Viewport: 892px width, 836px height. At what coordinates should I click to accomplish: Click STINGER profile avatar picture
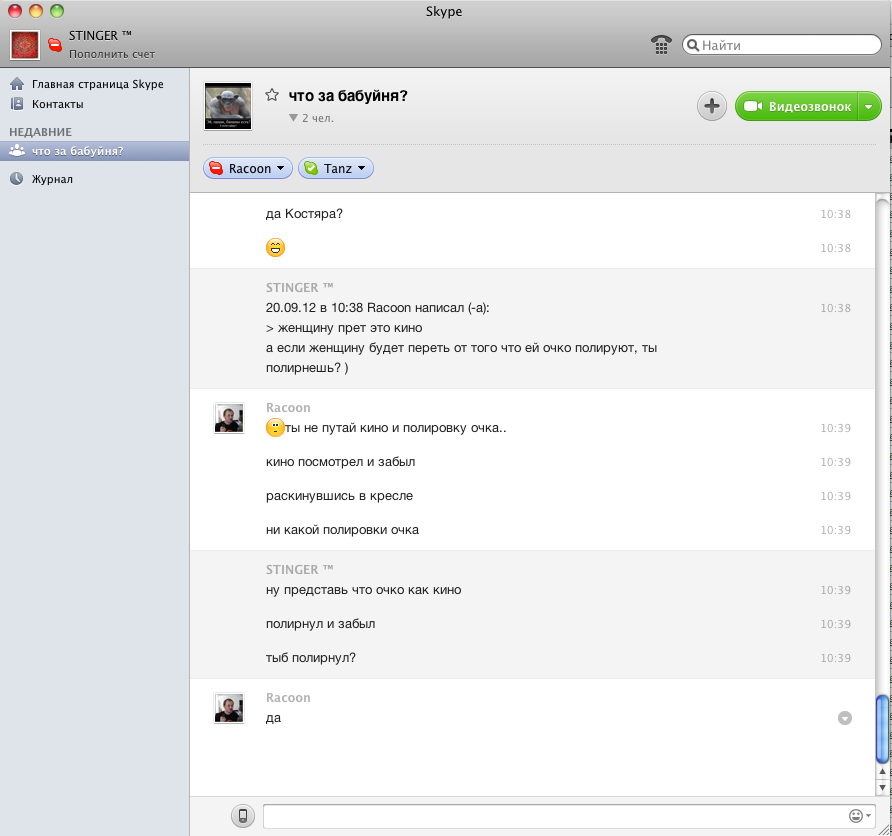pyautogui.click(x=25, y=45)
